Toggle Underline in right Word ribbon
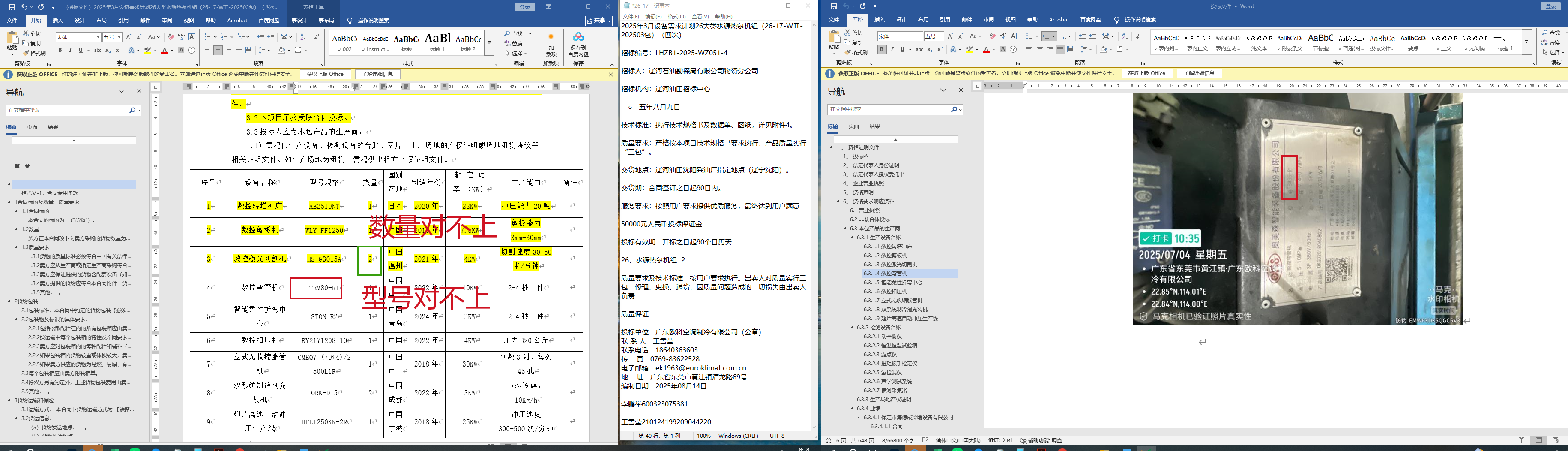Screen dimensions: 1568x451 pos(902,49)
